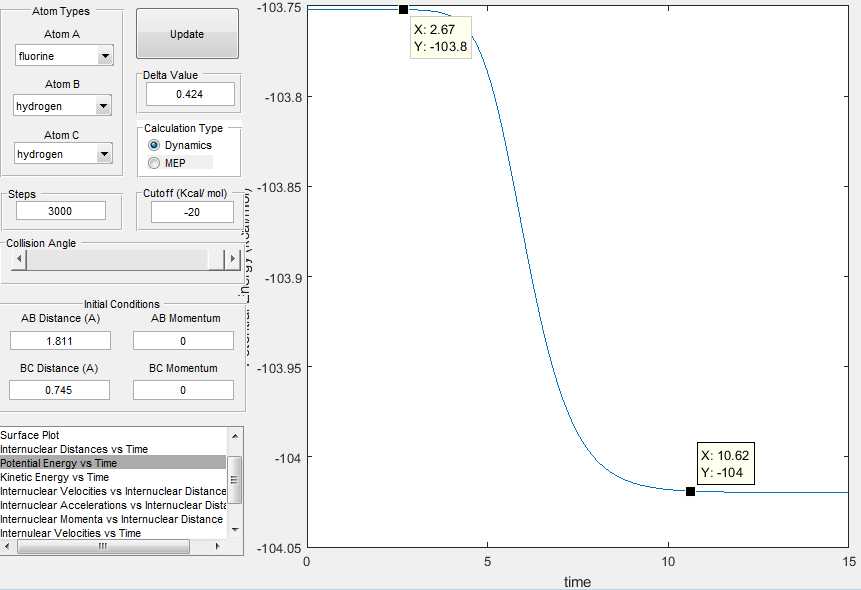Viewport: 861px width, 590px height.
Task: Select Internuclear Momenta vs Internuclear Distance
Action: point(113,519)
